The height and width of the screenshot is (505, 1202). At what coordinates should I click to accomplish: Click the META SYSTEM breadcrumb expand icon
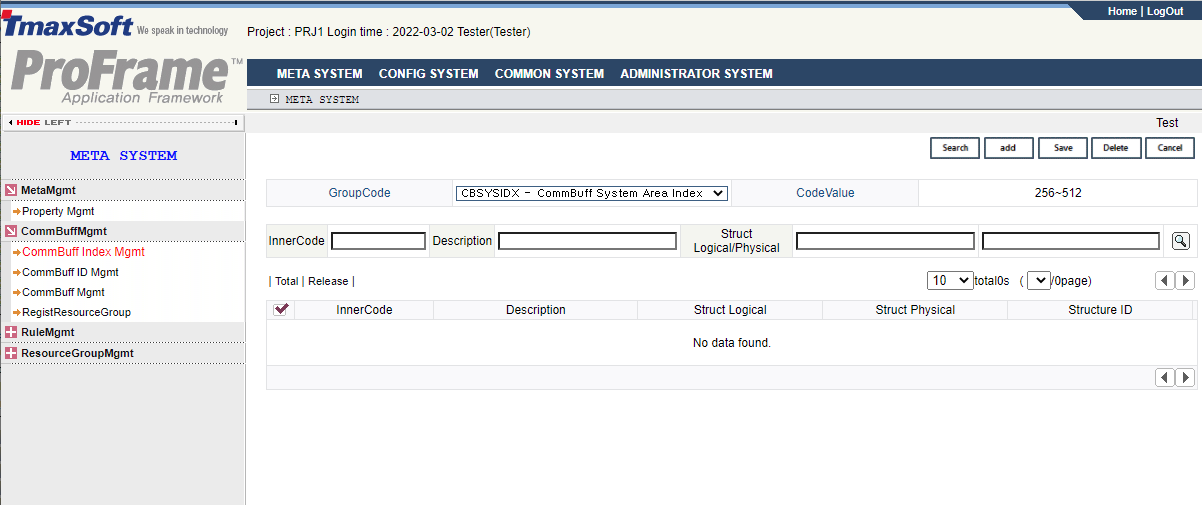click(x=274, y=99)
